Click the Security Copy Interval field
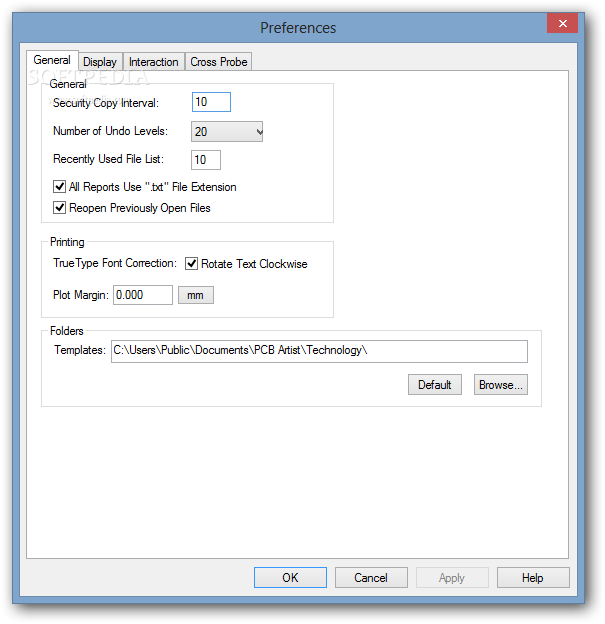 click(211, 102)
